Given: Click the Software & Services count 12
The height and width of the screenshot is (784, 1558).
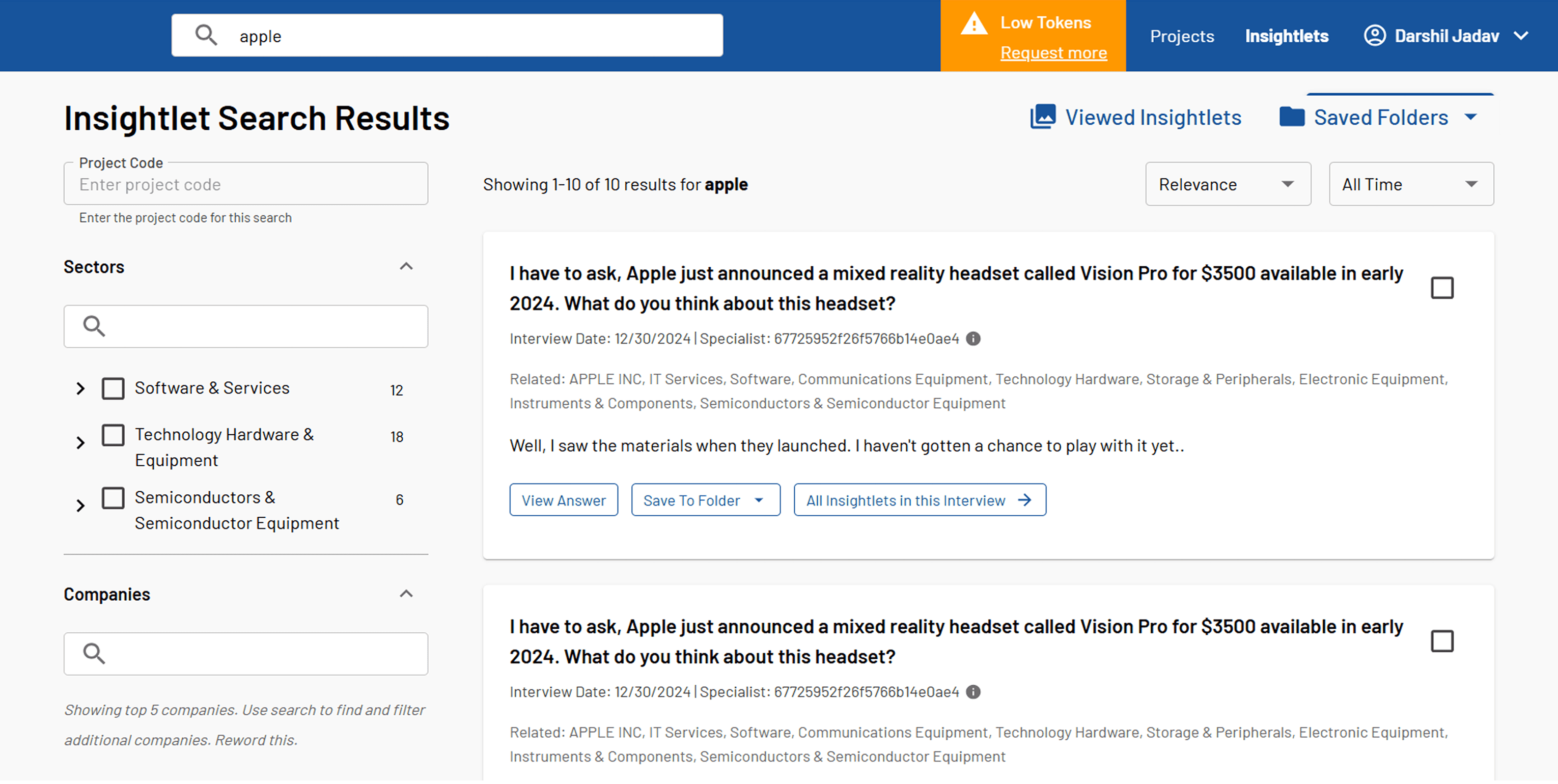Looking at the screenshot, I should pyautogui.click(x=397, y=391).
